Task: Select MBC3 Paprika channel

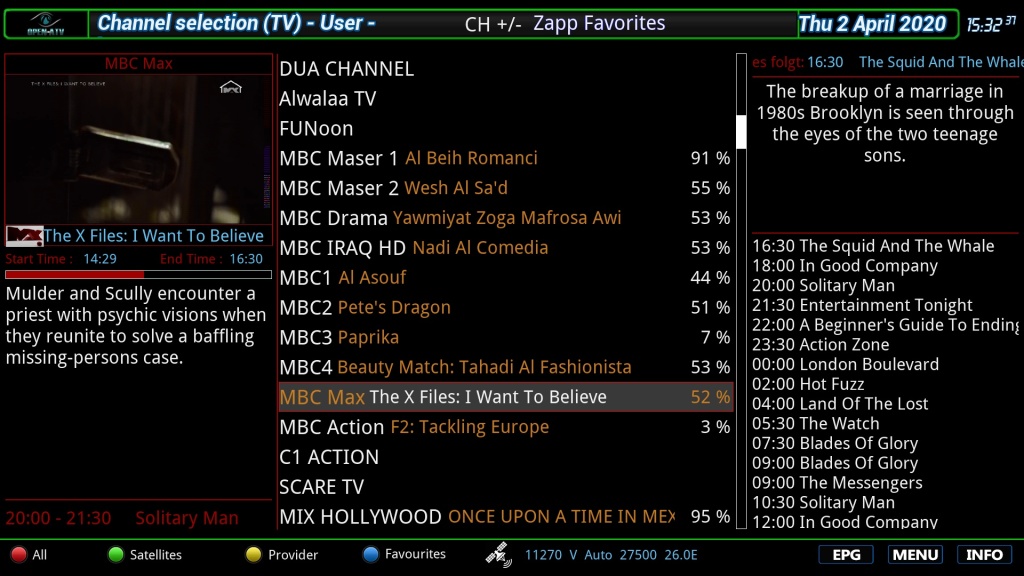Action: (x=505, y=337)
